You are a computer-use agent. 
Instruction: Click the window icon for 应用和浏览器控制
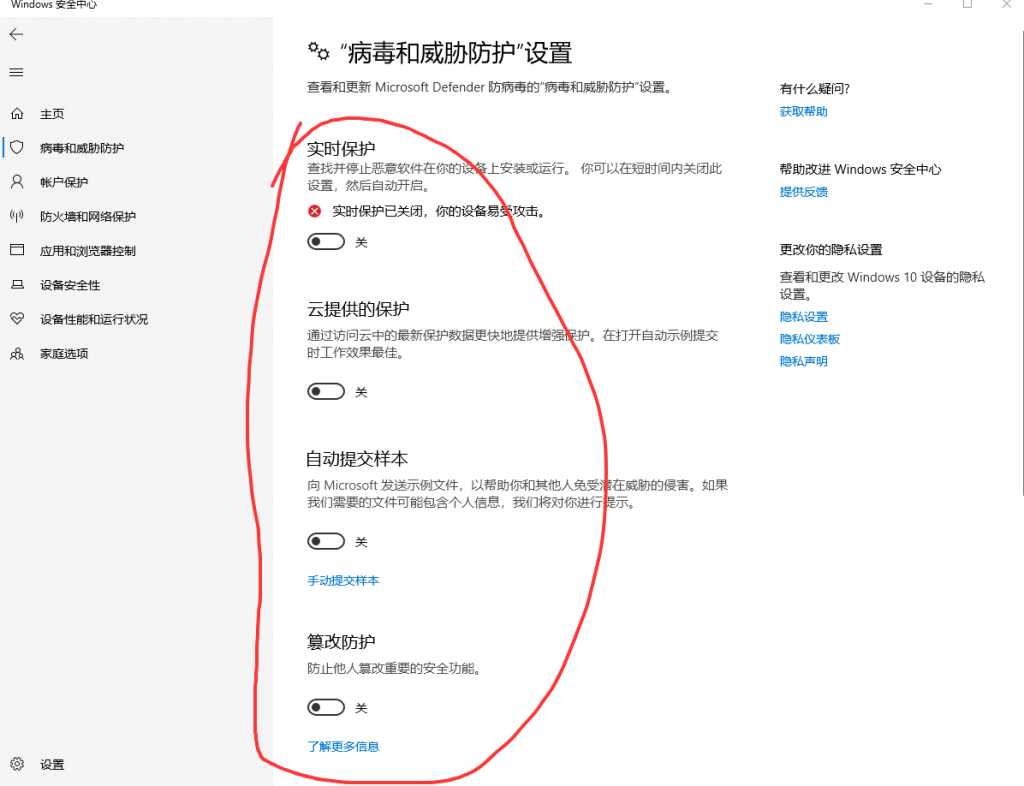click(x=17, y=250)
